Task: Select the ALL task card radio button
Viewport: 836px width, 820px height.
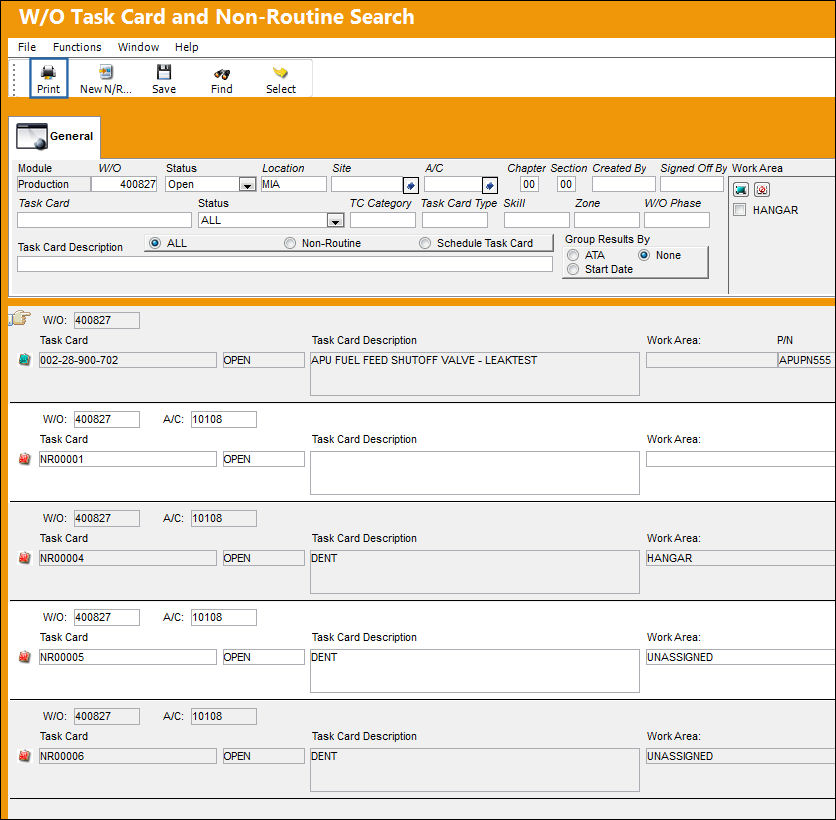Action: coord(155,243)
